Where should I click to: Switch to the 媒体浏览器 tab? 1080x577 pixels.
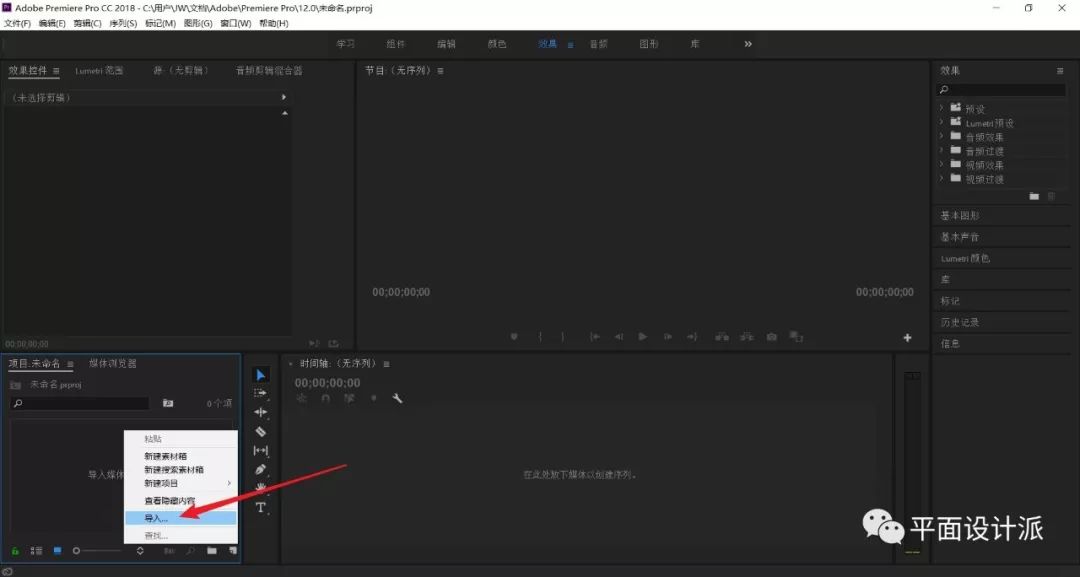113,364
